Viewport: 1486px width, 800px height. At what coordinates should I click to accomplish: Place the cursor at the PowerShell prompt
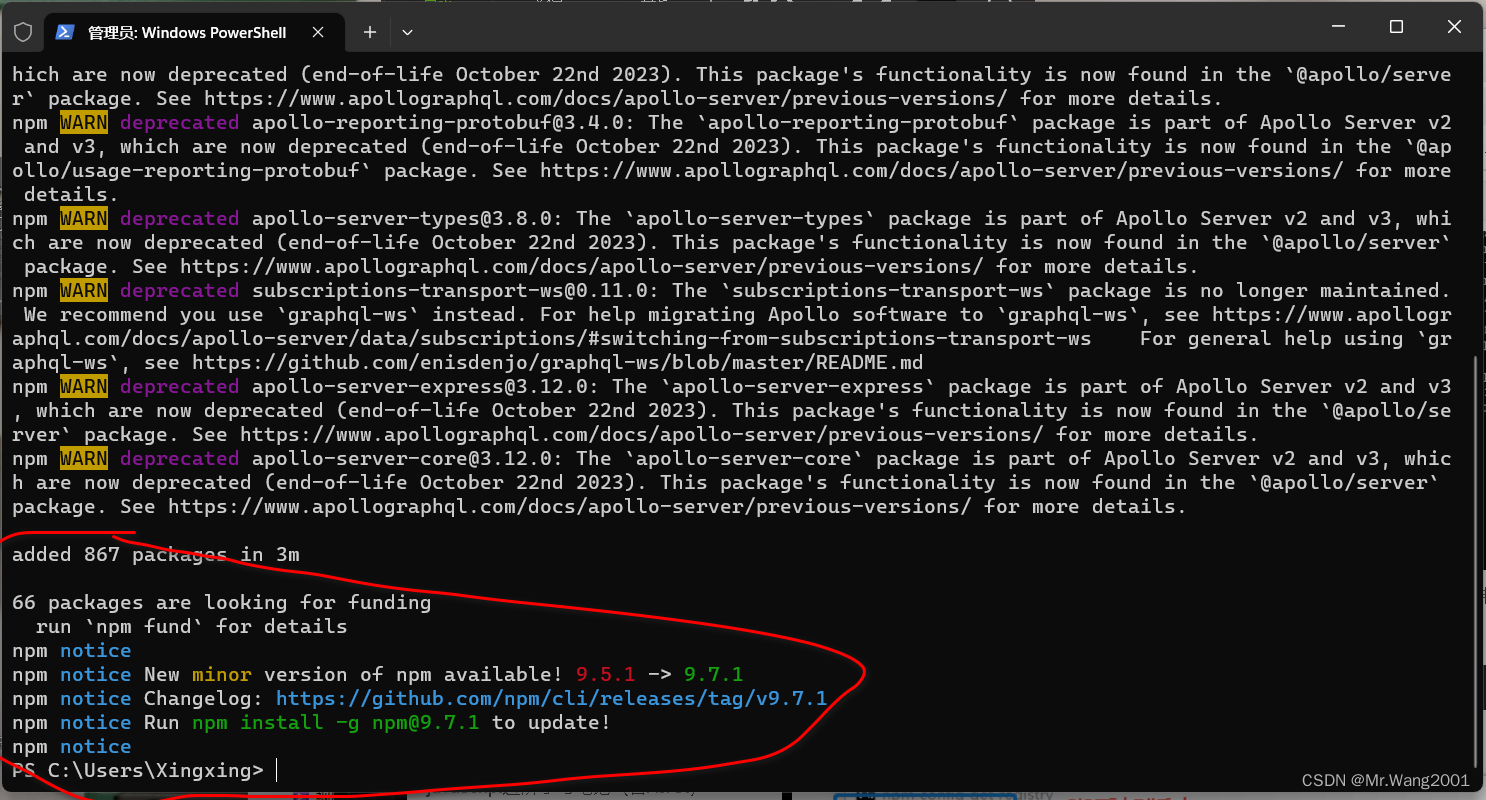(x=277, y=770)
